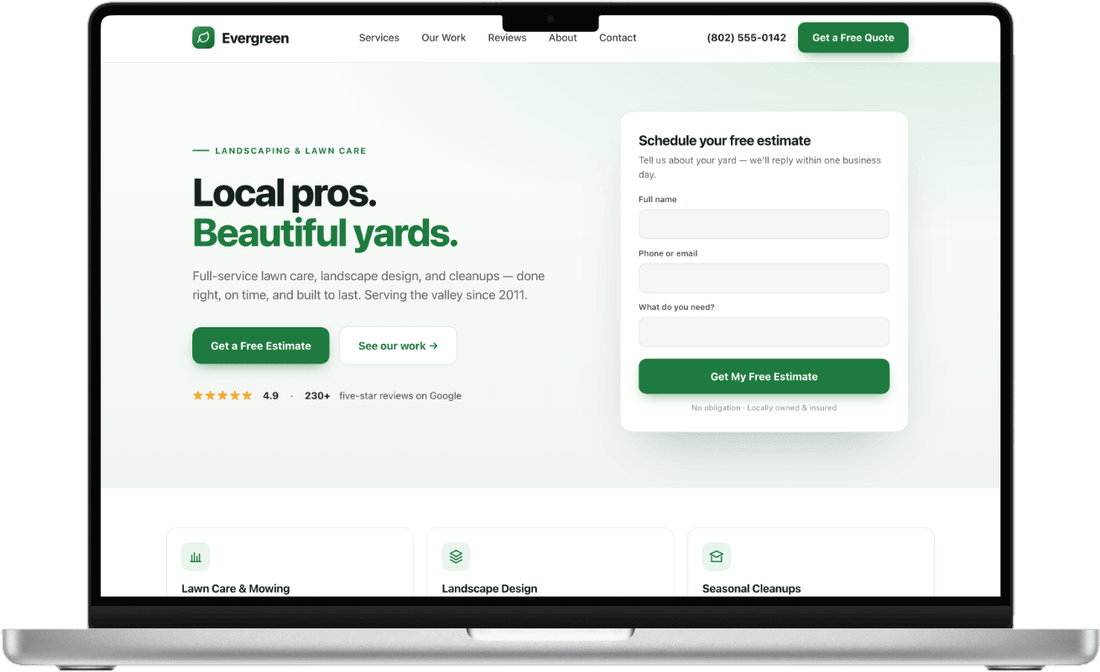Click the 'Local pros.' headline

click(x=285, y=193)
